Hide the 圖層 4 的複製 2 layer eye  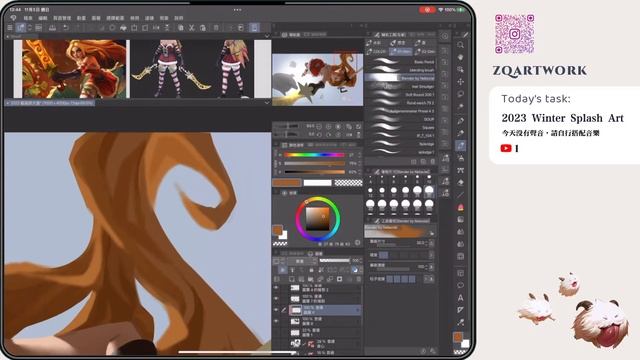coord(276,288)
